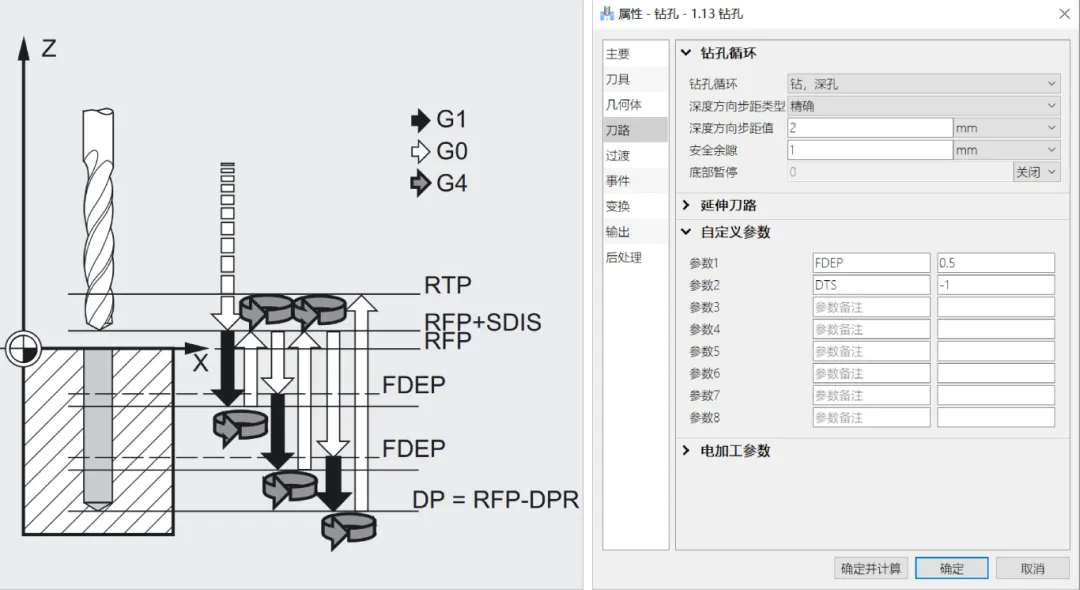Click the 参数2 value field -1
The image size is (1080, 590).
[x=996, y=285]
